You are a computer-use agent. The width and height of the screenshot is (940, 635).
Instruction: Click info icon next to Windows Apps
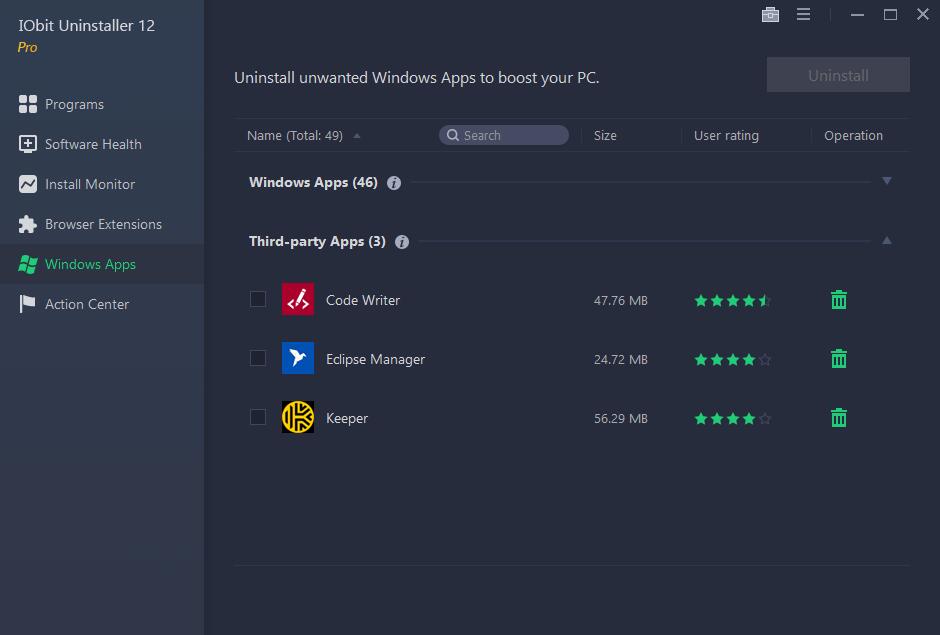(x=394, y=183)
